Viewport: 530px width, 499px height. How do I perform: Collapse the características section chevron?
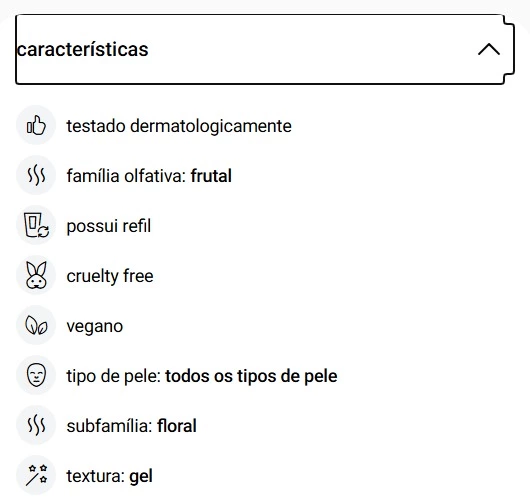pos(489,49)
